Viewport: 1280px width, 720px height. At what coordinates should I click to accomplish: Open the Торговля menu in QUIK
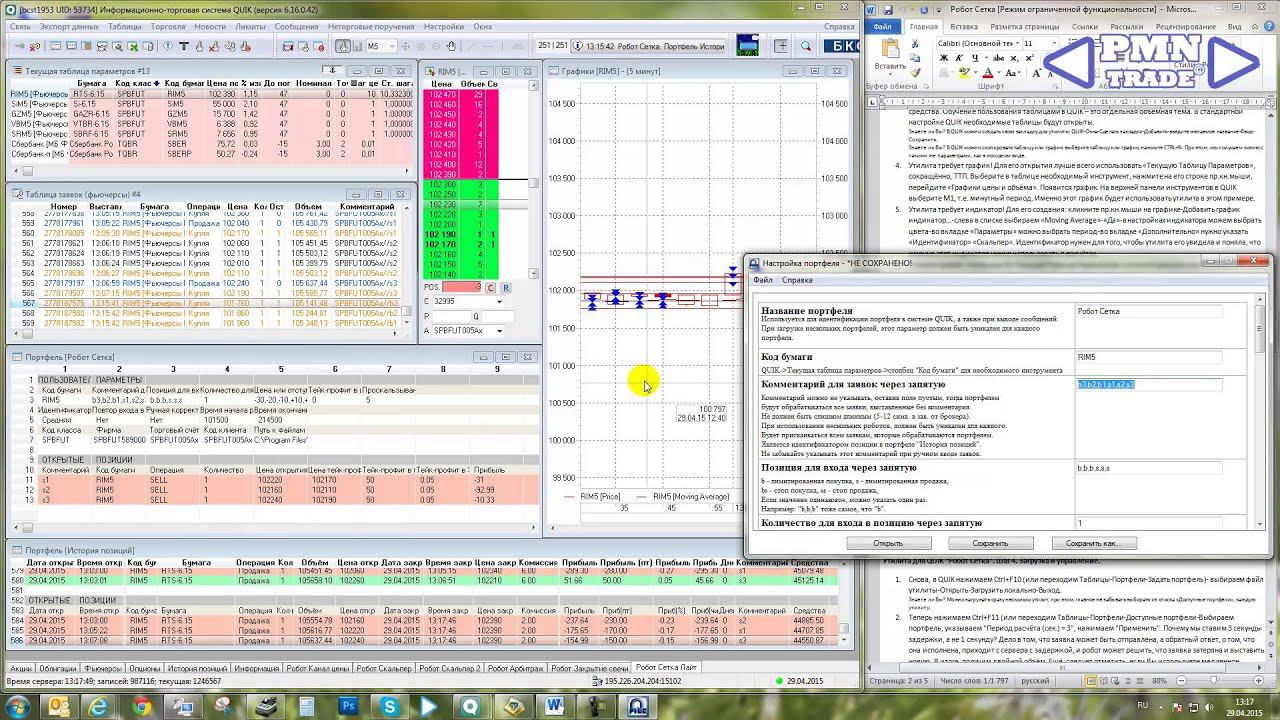click(x=167, y=27)
